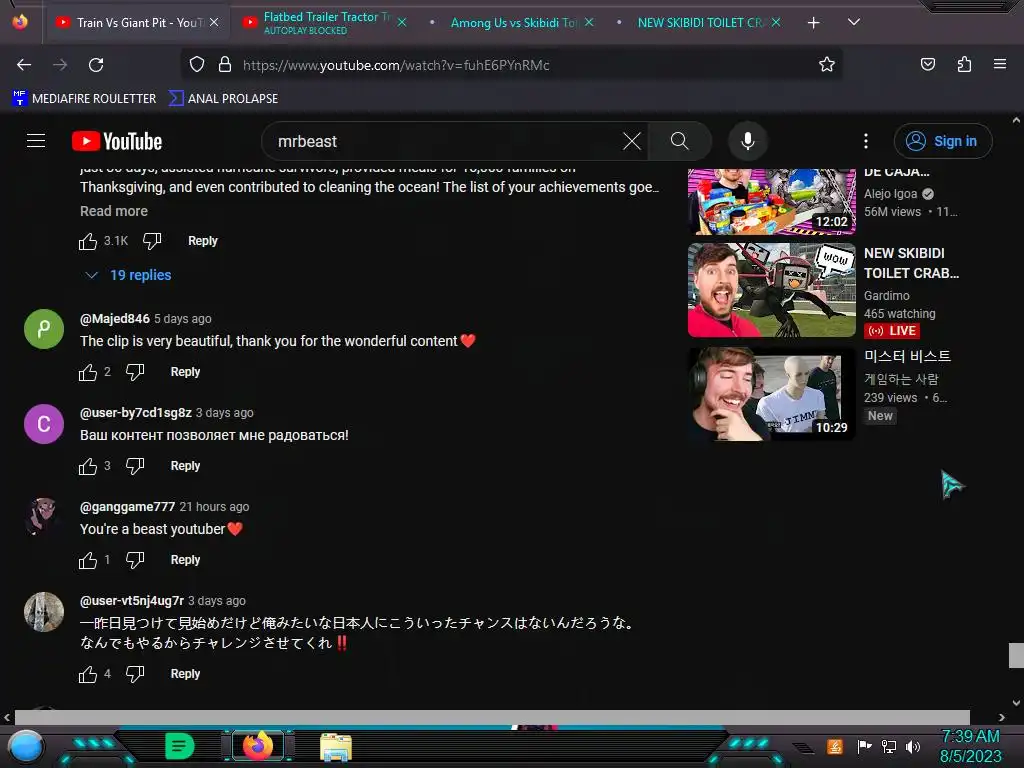The height and width of the screenshot is (768, 1024).
Task: Bookmark this page with the star
Action: [x=827, y=64]
